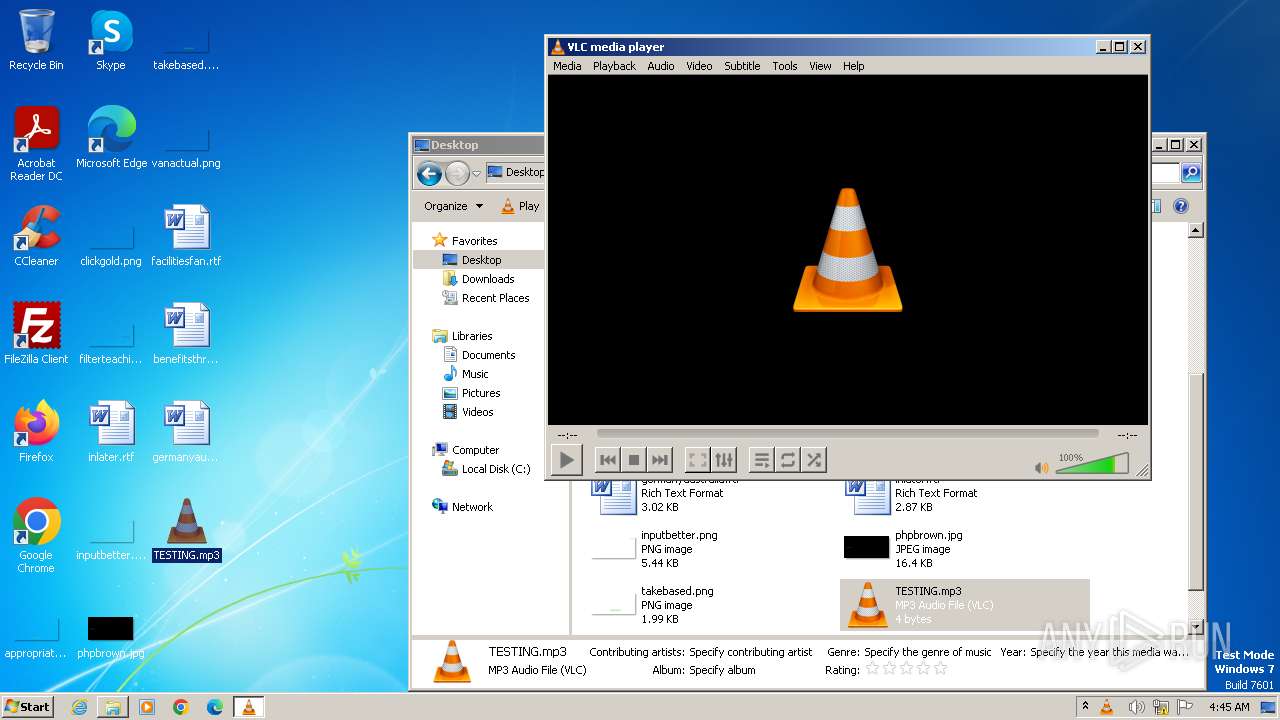The height and width of the screenshot is (720, 1280).
Task: Click VLC icon in taskbar
Action: [x=249, y=707]
